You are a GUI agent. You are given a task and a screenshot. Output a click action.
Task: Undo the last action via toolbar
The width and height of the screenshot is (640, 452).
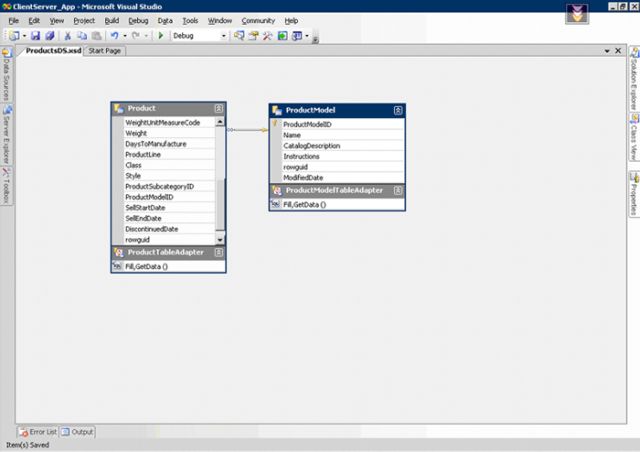click(115, 36)
